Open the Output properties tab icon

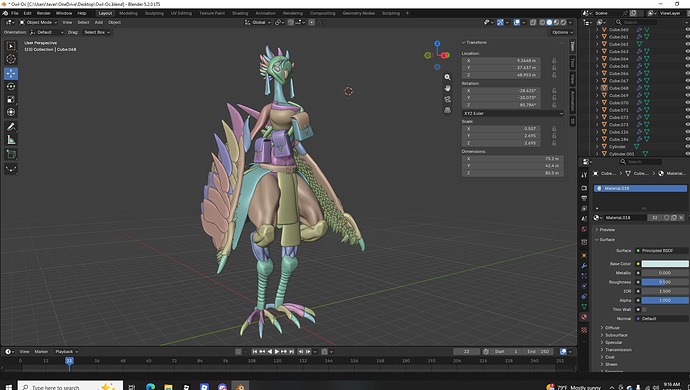[x=584, y=198]
